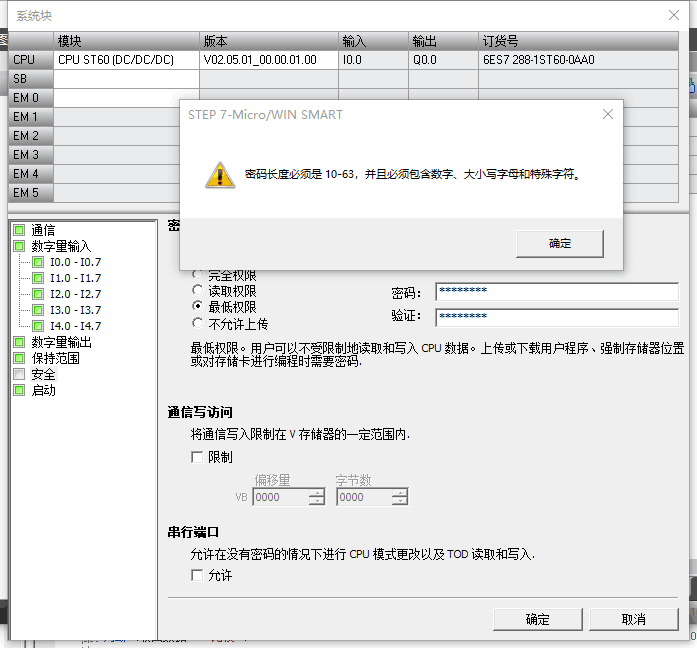
Task: Open the I2.0 - I2.7 input item
Action: (x=75, y=294)
